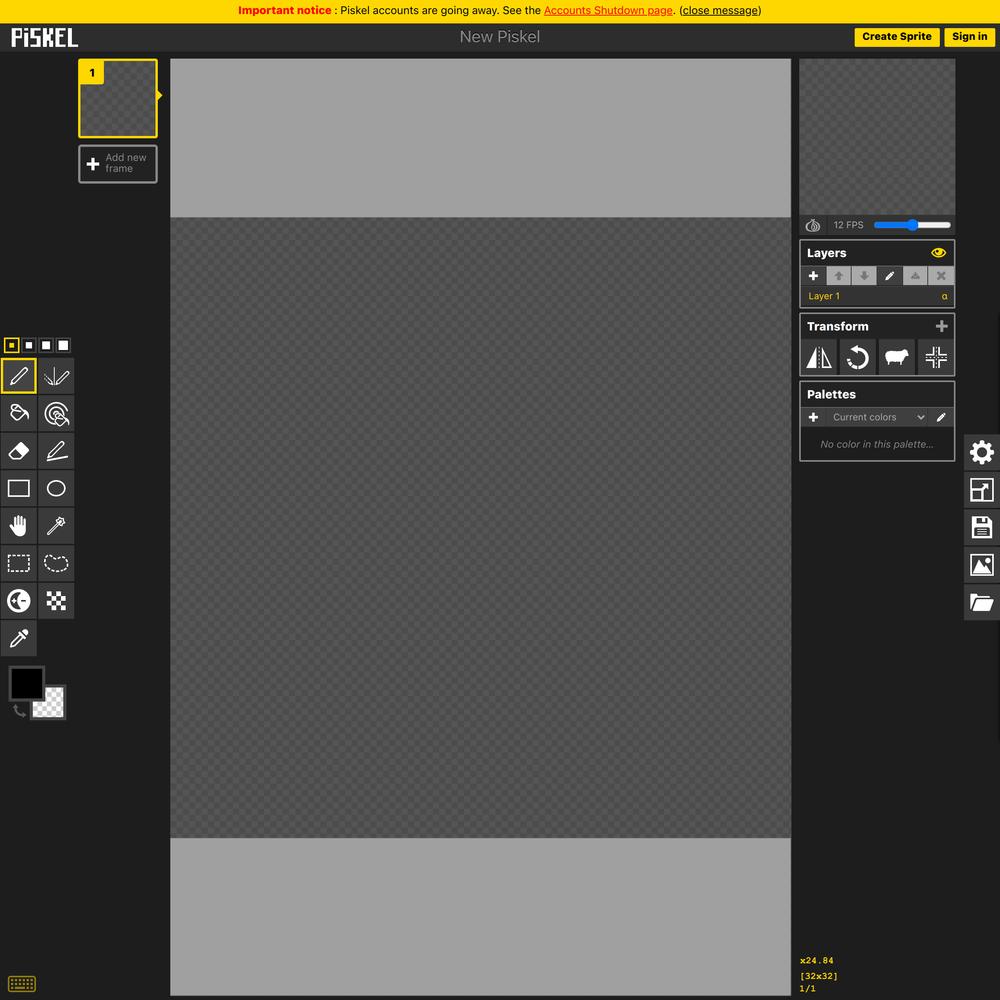Viewport: 1000px width, 1000px height.
Task: Select the Color picker eyedropper tool
Action: click(18, 638)
